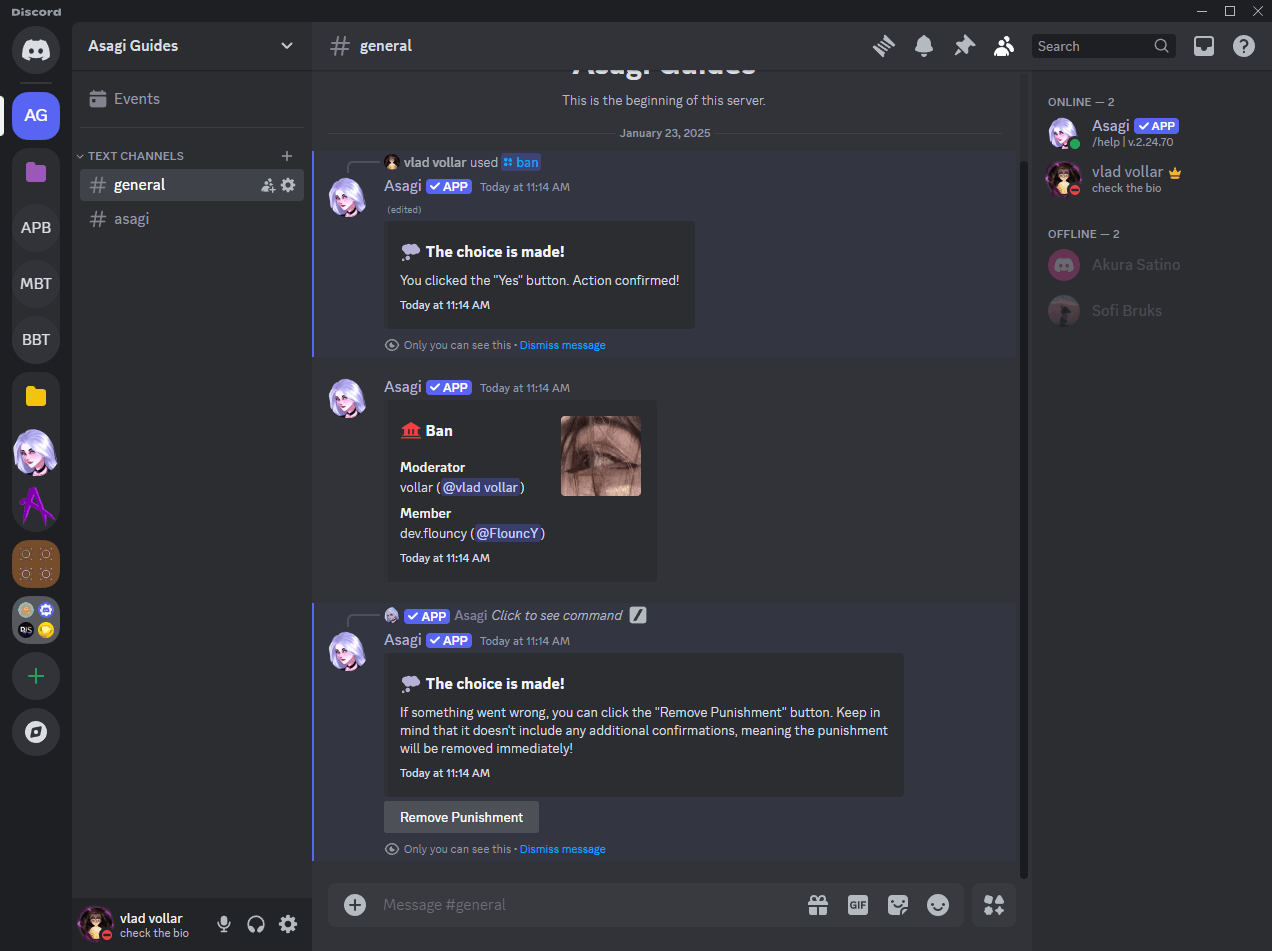Attach a file with the plus button
Viewport: 1272px width, 951px height.
[355, 905]
